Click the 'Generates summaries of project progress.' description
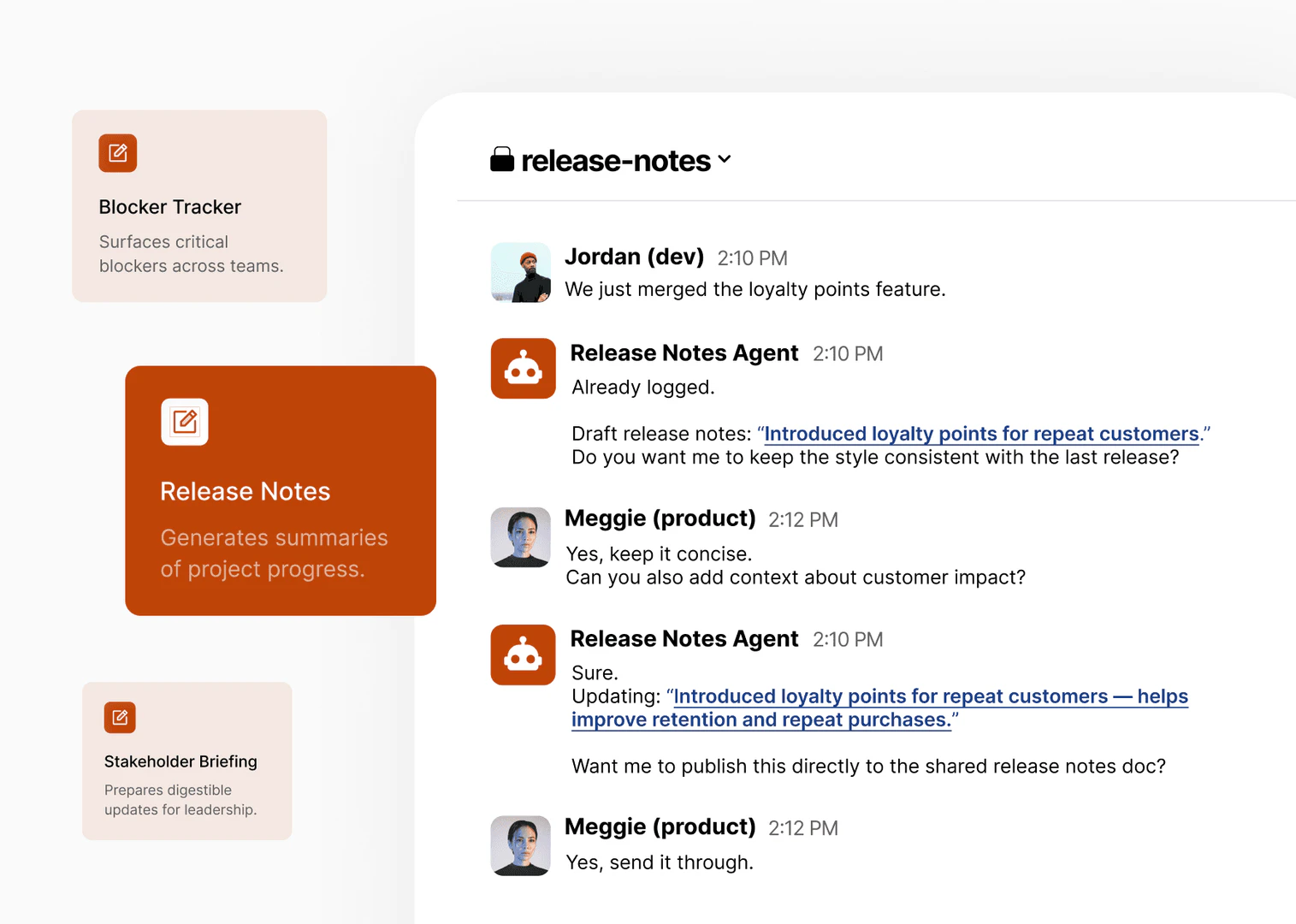 pos(274,553)
